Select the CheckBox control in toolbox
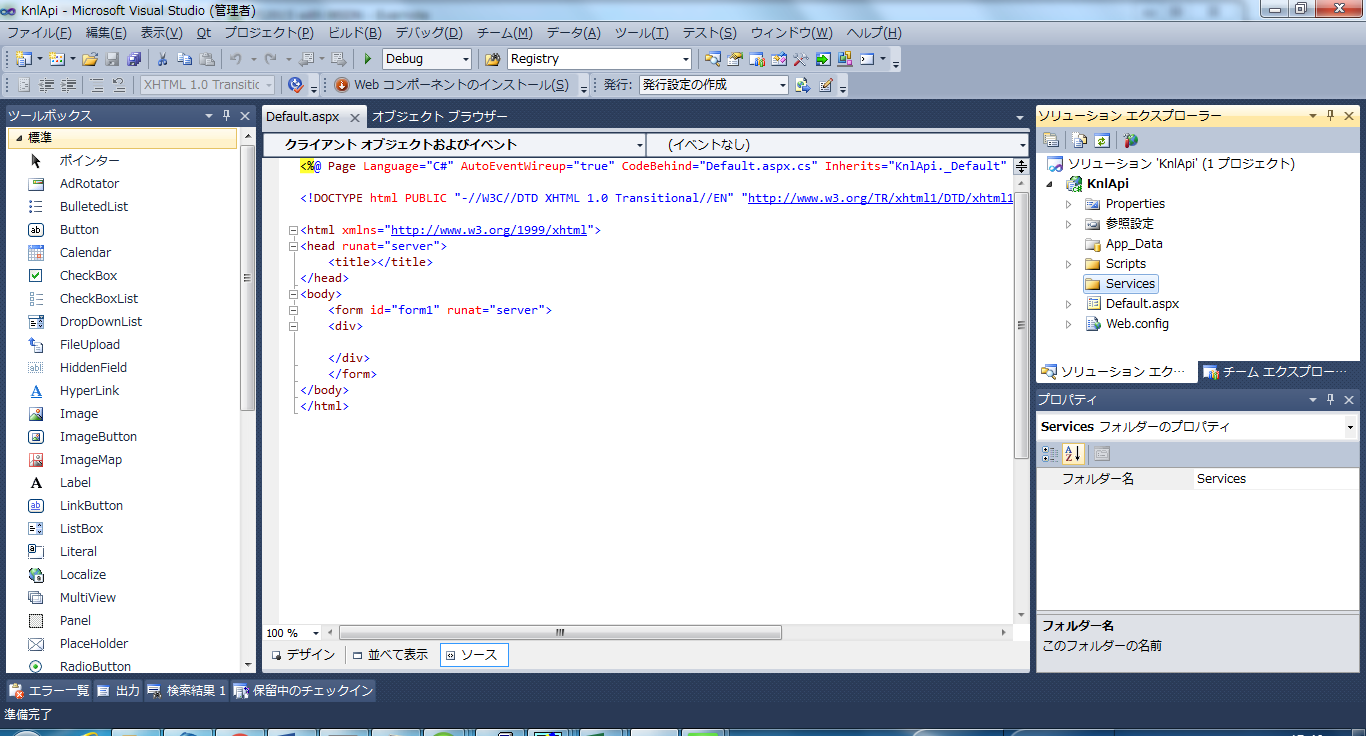 pos(88,276)
